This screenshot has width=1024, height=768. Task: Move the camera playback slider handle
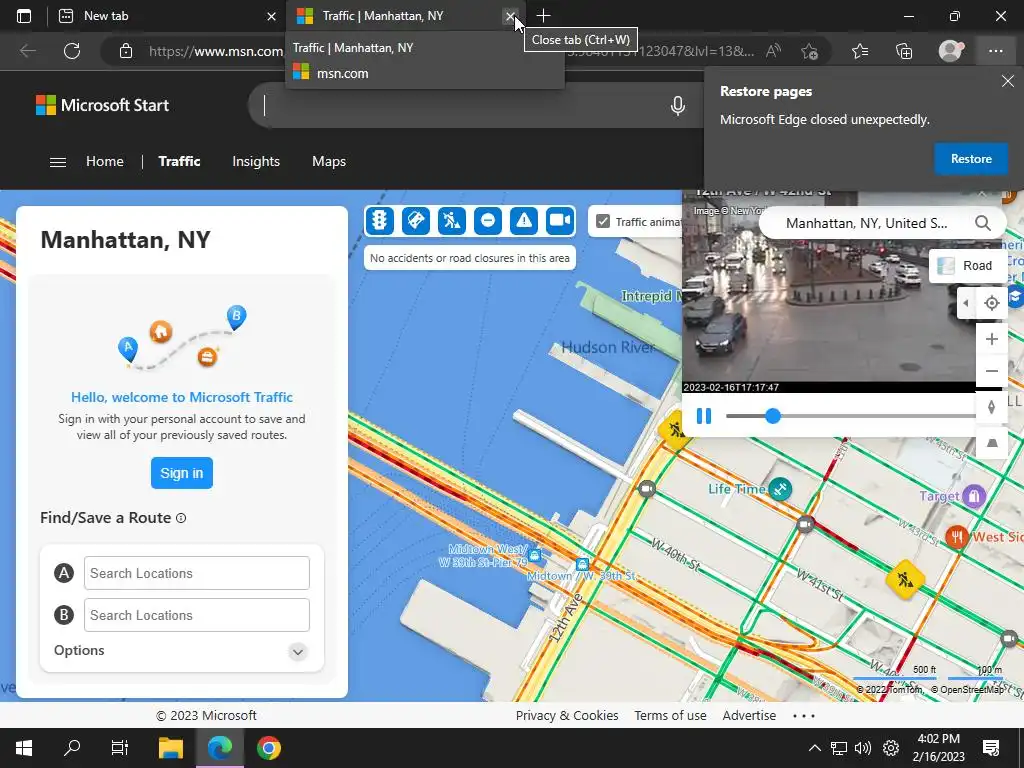[773, 416]
